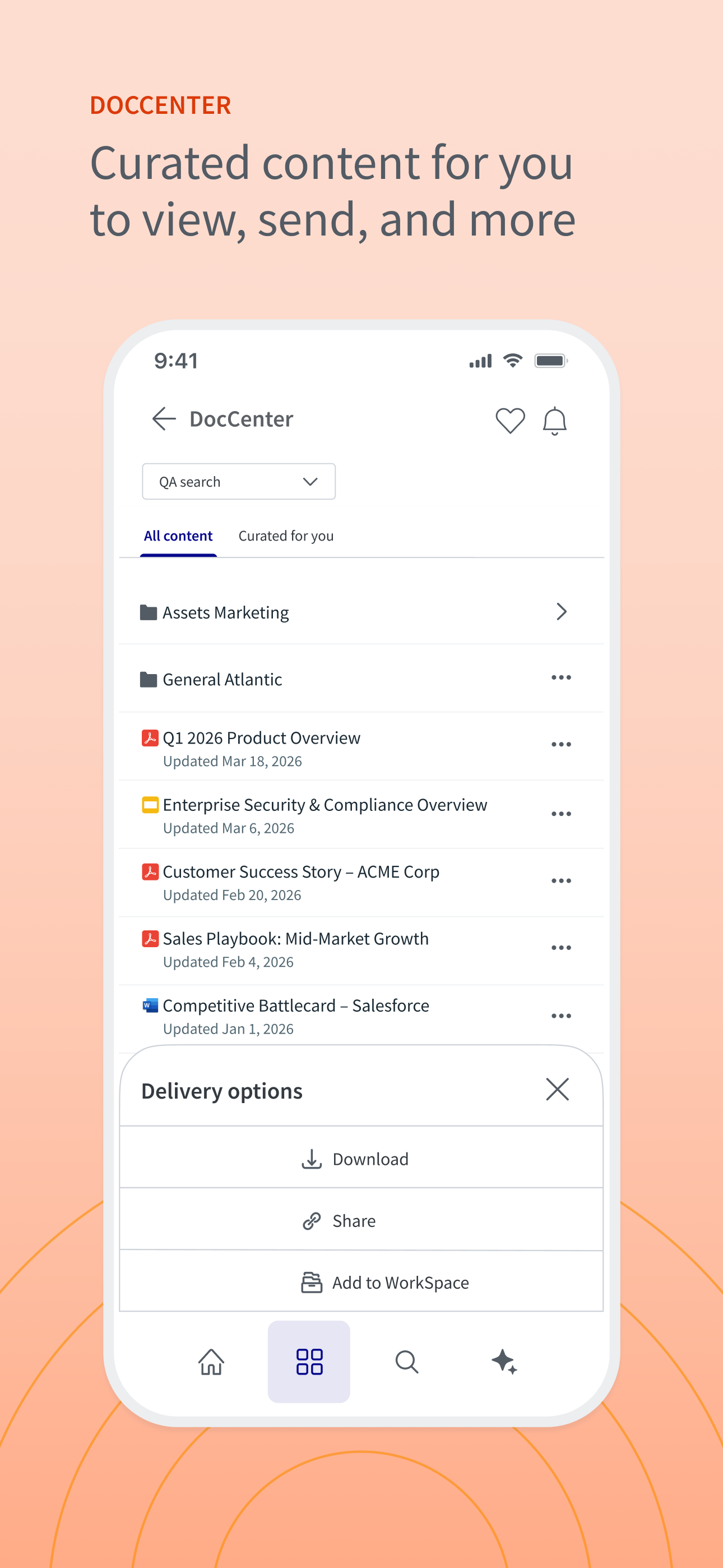Image resolution: width=723 pixels, height=1568 pixels.
Task: Open the QA search dropdown
Action: (x=239, y=482)
